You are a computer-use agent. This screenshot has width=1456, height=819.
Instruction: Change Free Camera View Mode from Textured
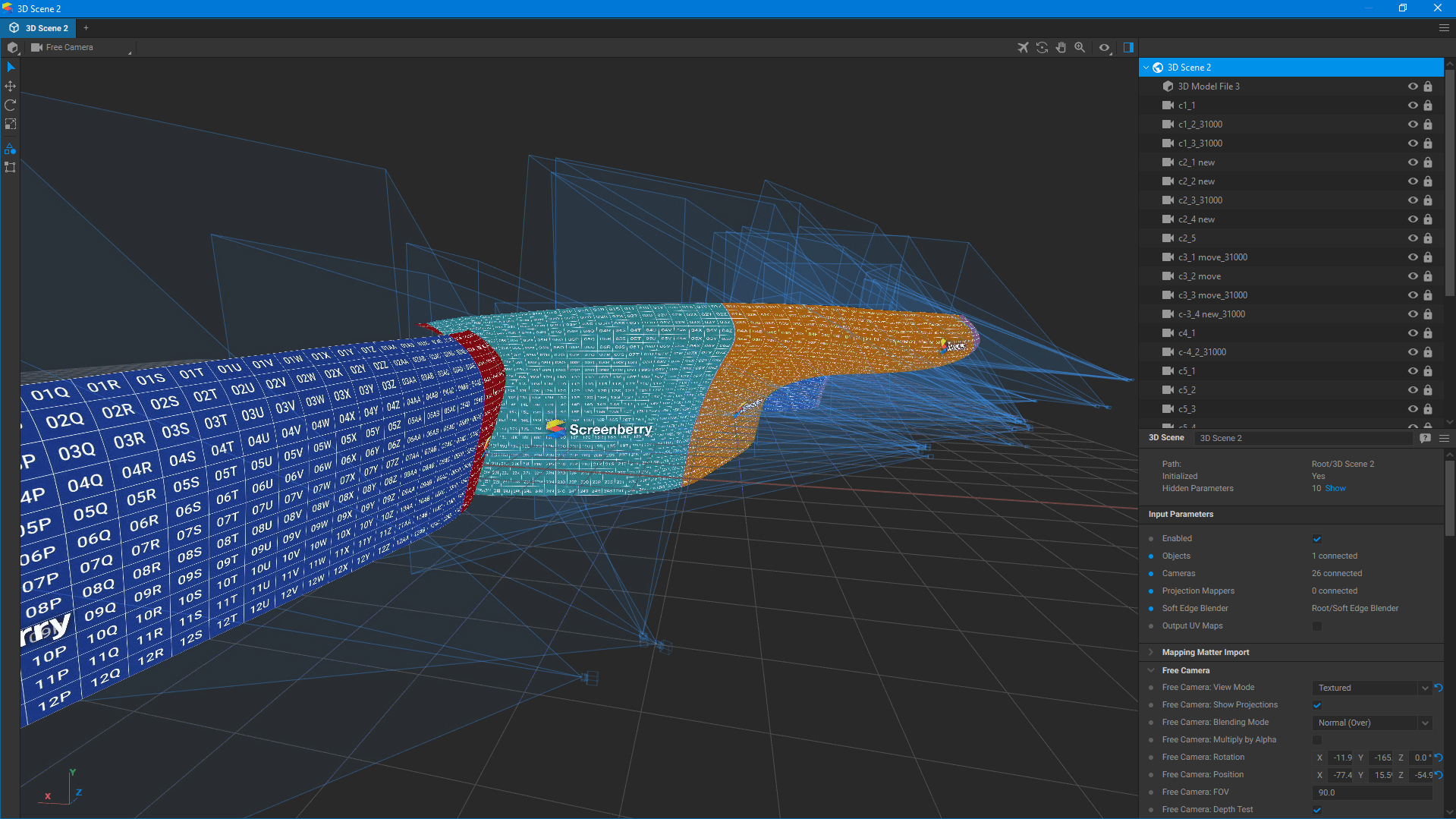[x=1425, y=688]
